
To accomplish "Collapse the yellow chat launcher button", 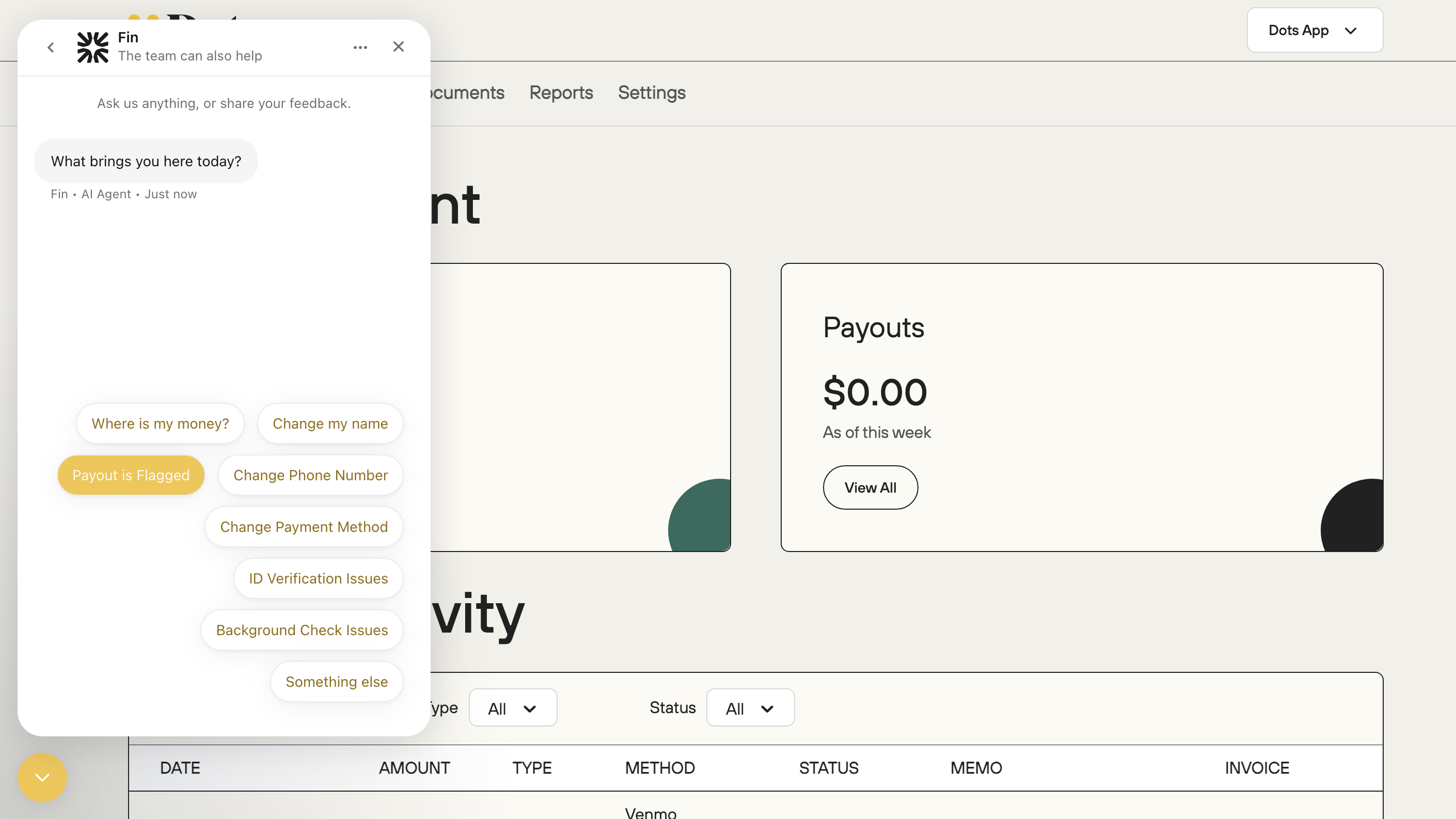I will (x=42, y=777).
